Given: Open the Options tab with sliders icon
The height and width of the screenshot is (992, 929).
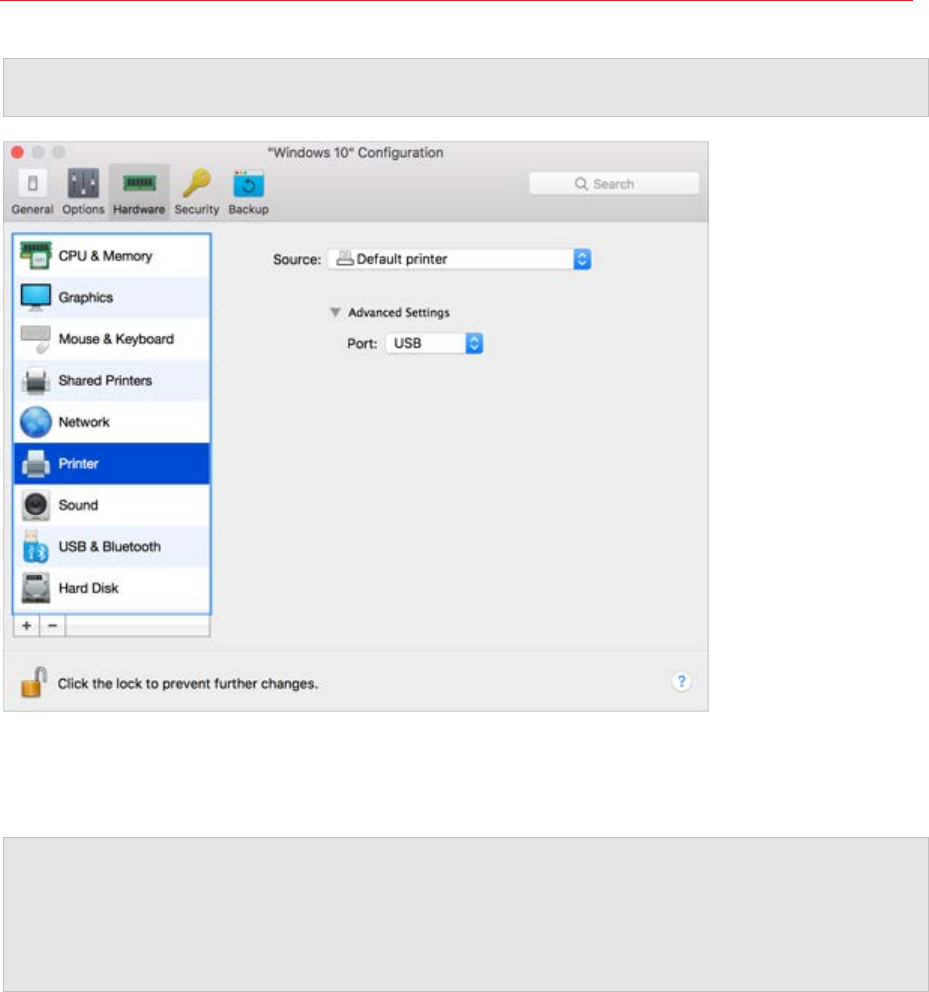Looking at the screenshot, I should click(84, 184).
